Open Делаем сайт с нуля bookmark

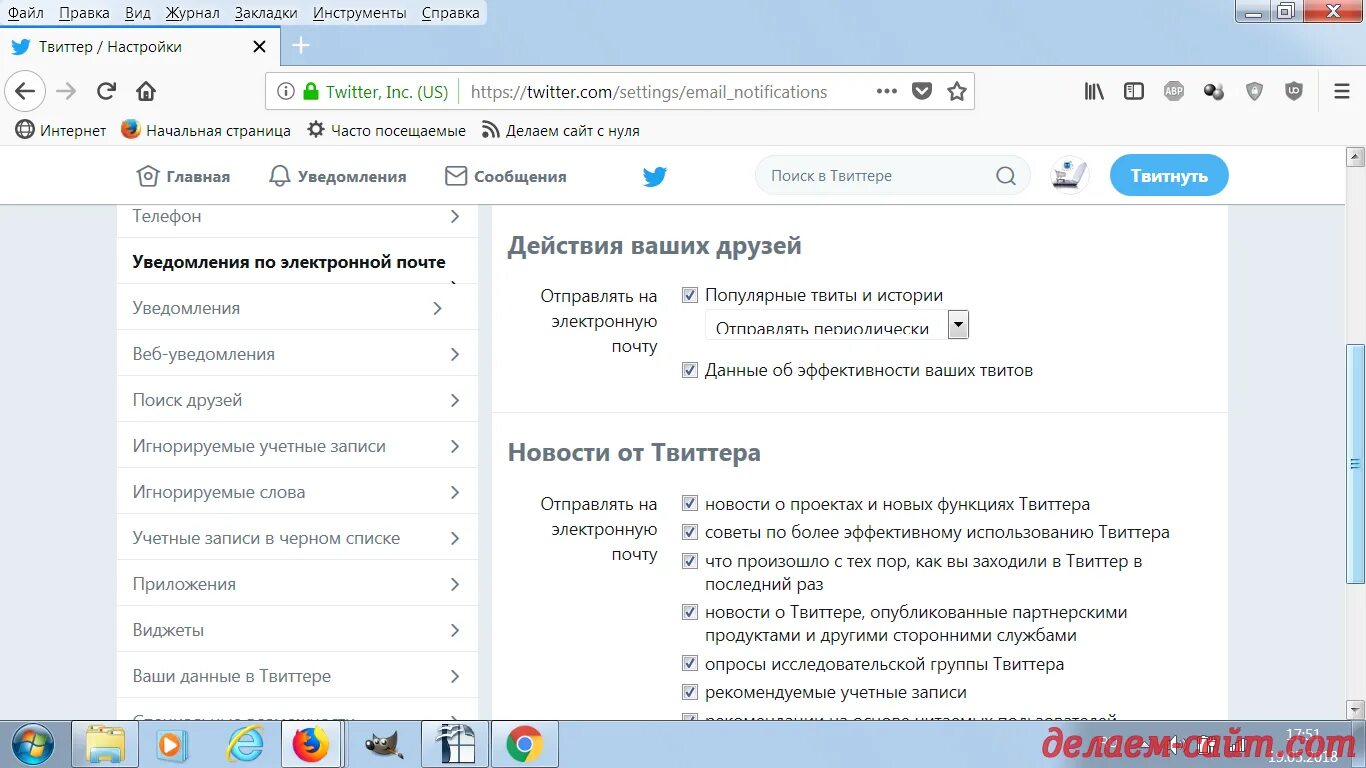coord(560,130)
